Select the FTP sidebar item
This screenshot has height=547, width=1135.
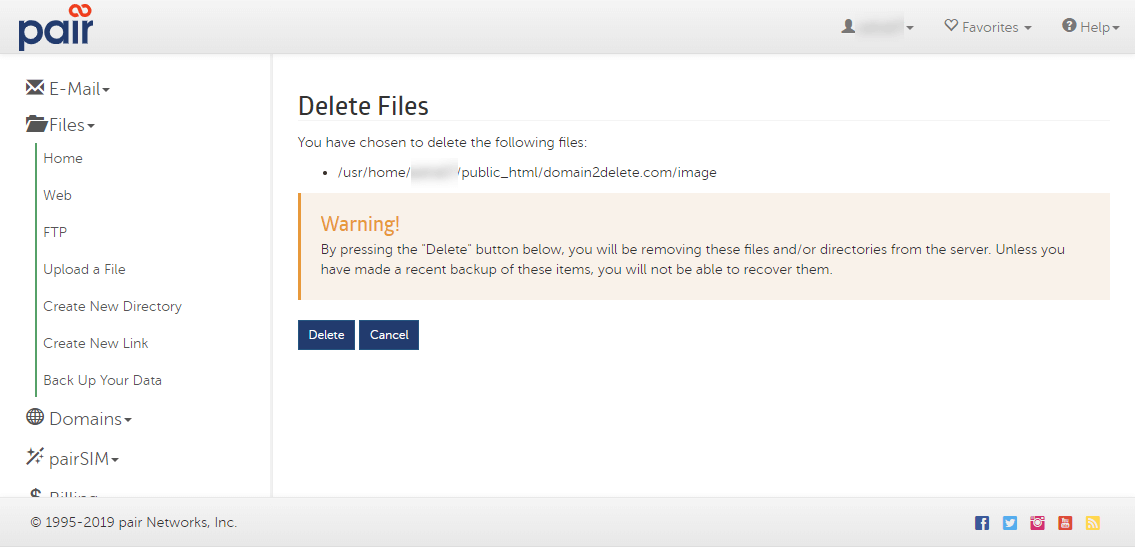[55, 232]
